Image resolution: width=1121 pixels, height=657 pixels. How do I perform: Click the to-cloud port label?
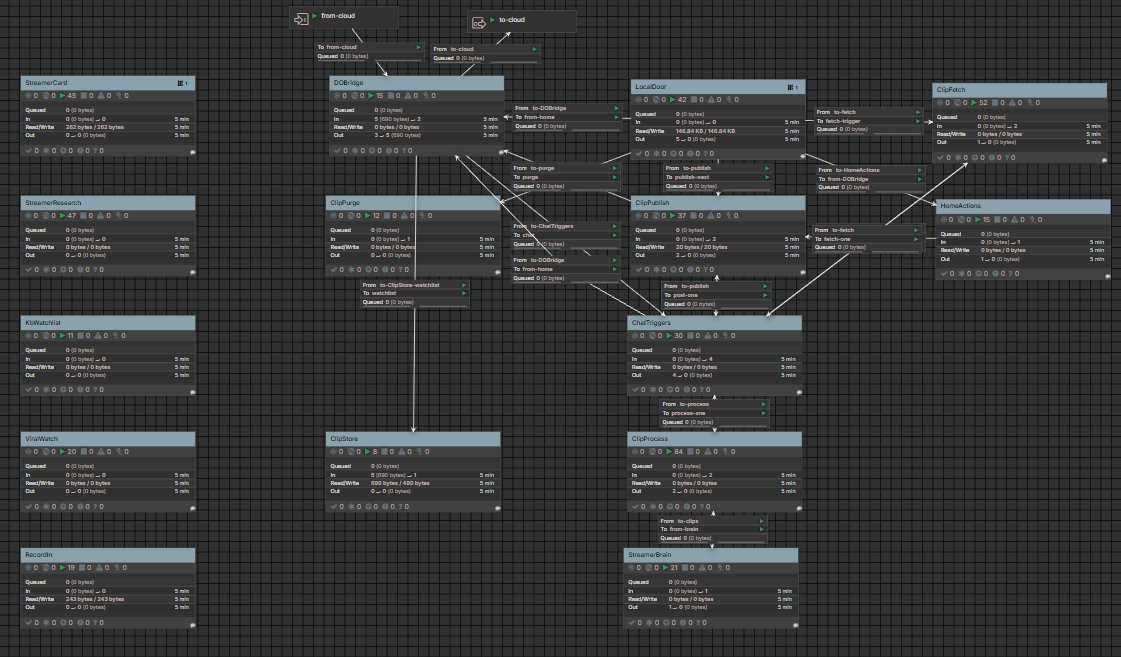coord(512,20)
